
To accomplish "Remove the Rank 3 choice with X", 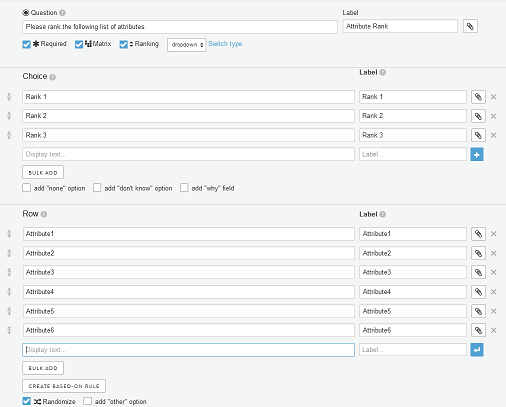I will (x=494, y=135).
